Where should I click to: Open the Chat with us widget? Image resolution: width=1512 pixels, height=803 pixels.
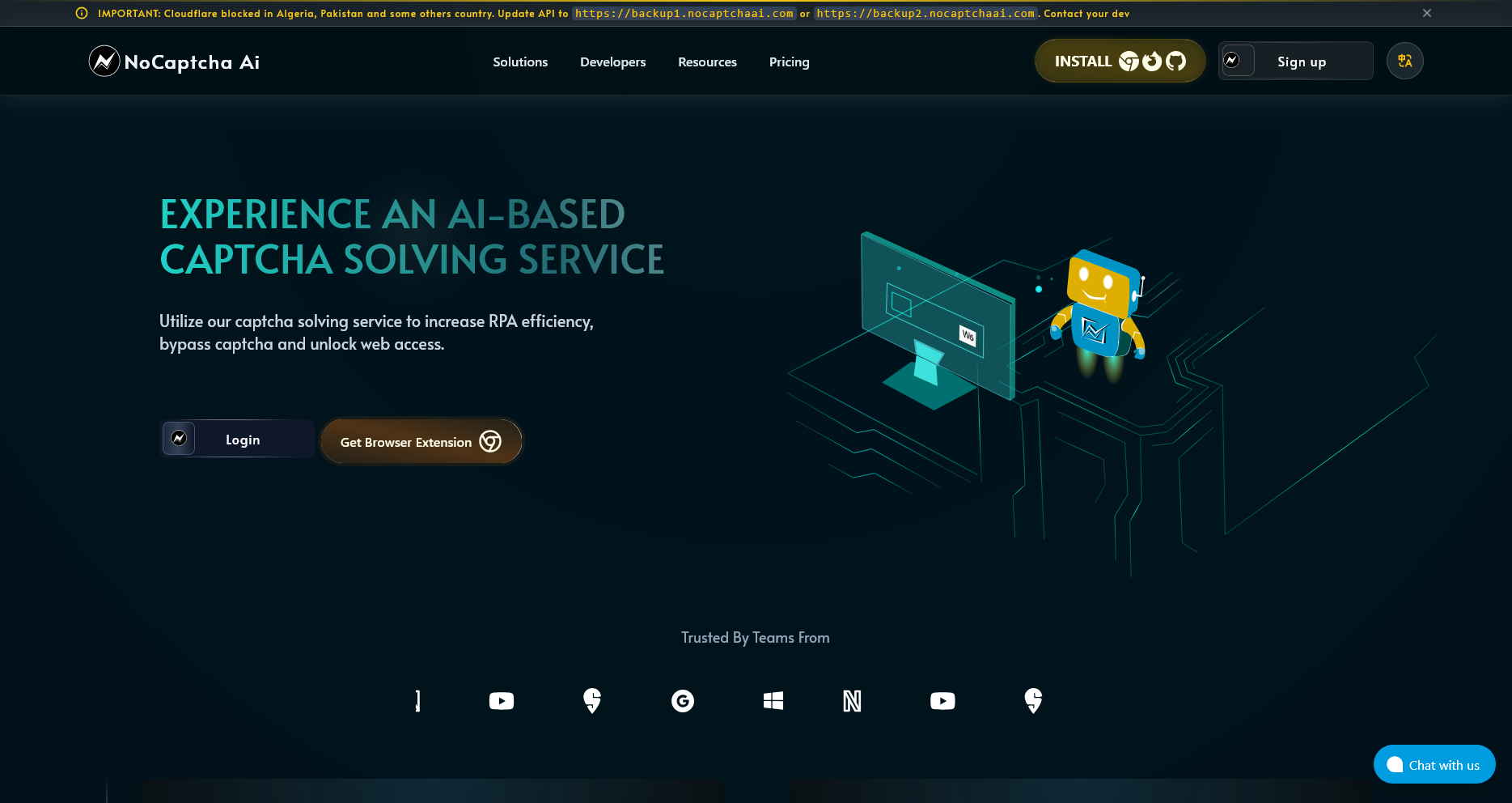tap(1434, 764)
